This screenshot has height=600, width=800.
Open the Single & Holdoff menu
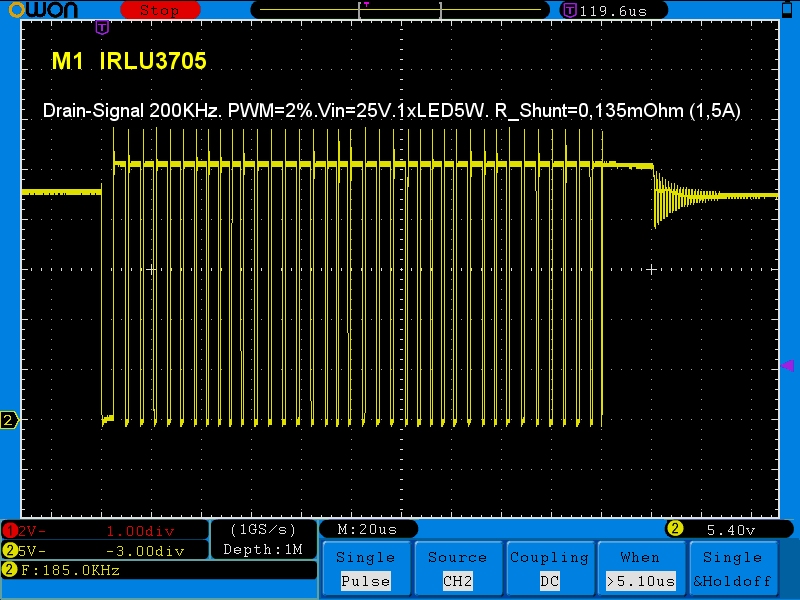point(733,569)
